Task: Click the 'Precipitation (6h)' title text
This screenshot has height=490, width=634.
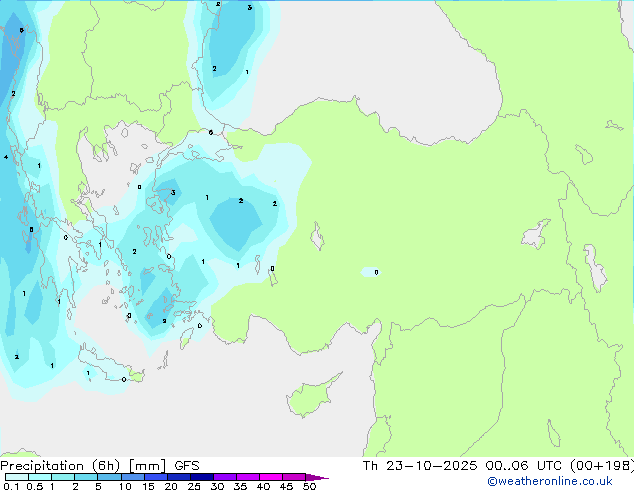Action: [x=60, y=466]
